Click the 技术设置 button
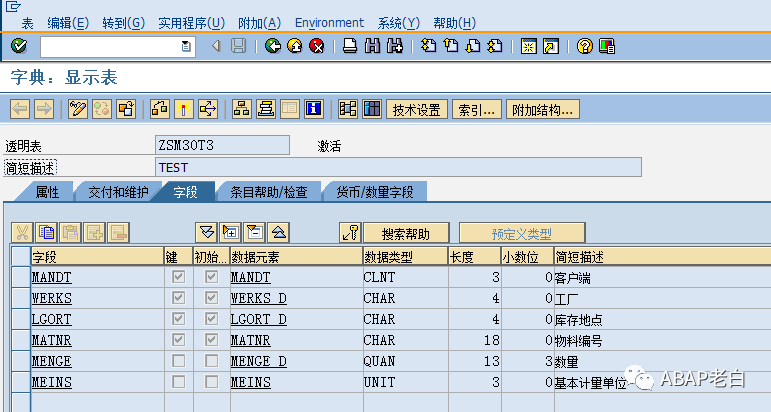This screenshot has height=412, width=771. point(417,109)
